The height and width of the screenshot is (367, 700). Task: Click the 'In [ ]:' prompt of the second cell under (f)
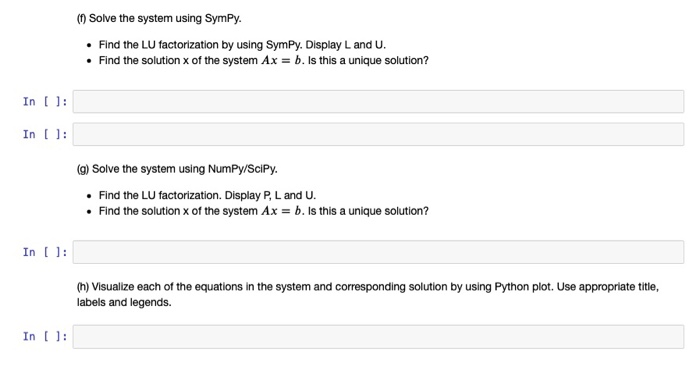[45, 134]
